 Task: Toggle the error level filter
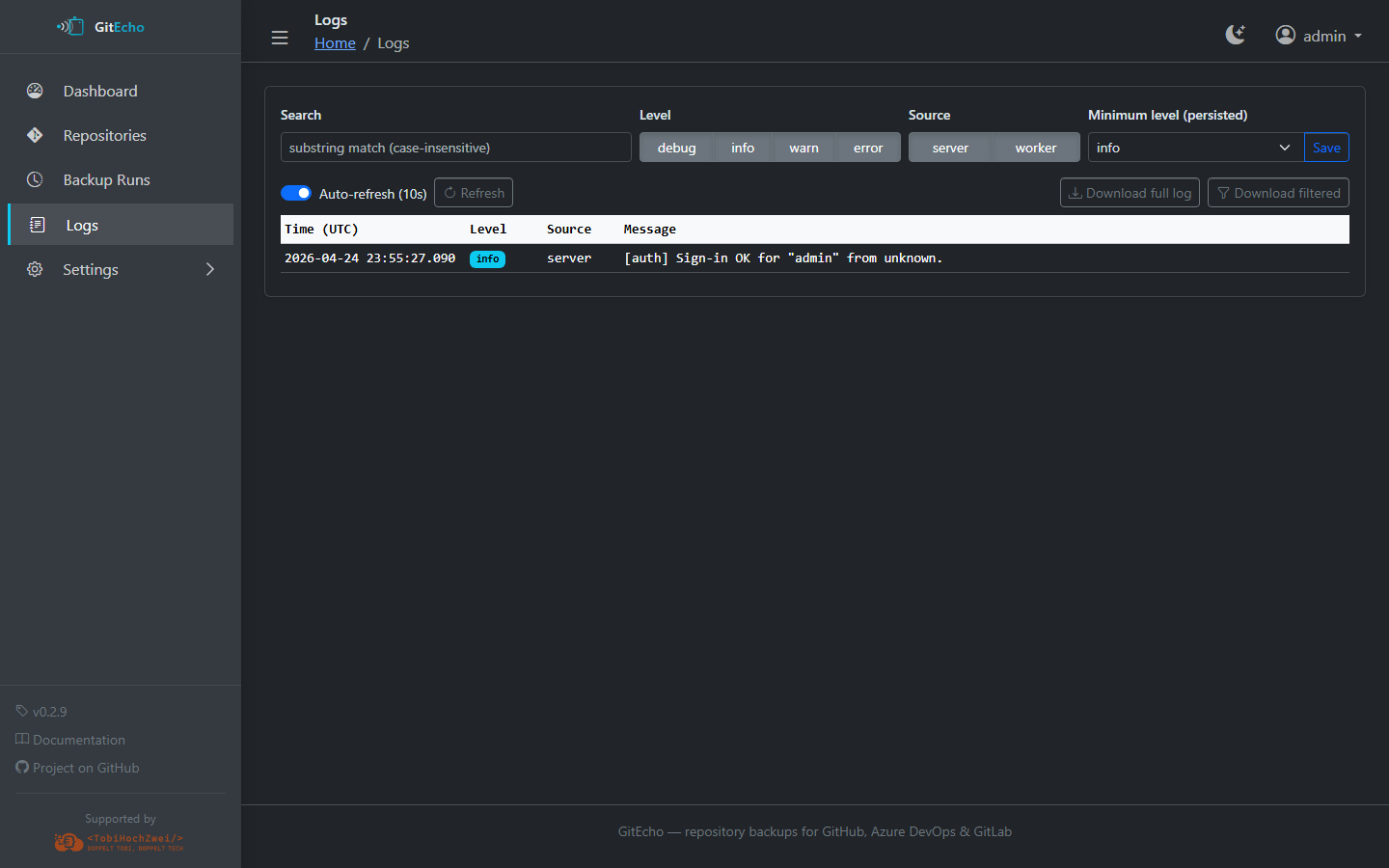[x=868, y=148]
